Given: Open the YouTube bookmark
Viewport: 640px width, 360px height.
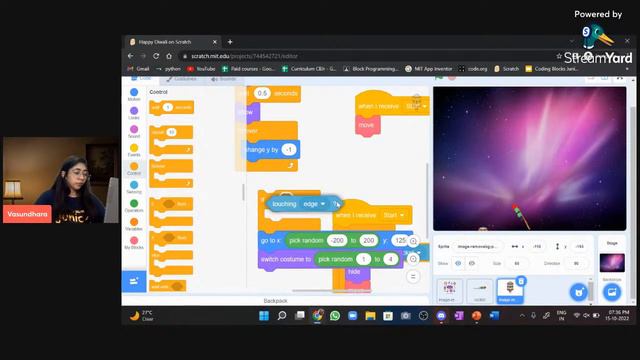Looking at the screenshot, I should 201,69.
